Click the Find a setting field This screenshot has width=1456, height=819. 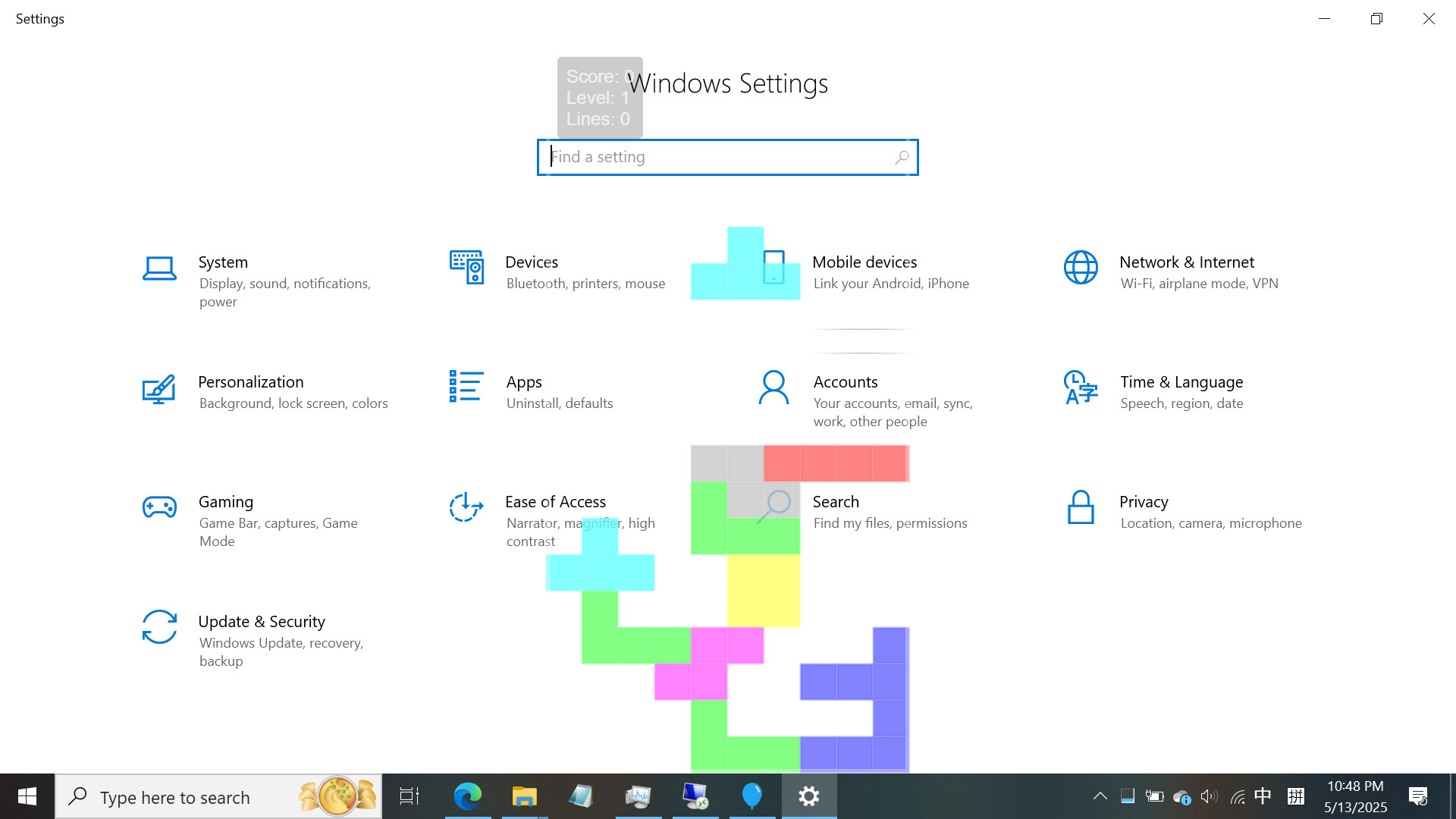pyautogui.click(x=713, y=157)
